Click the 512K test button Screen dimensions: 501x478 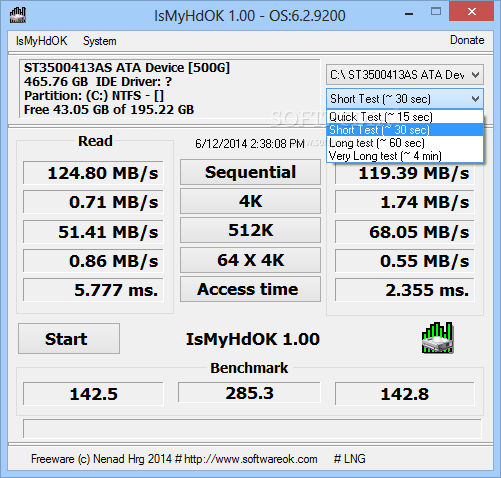click(250, 230)
